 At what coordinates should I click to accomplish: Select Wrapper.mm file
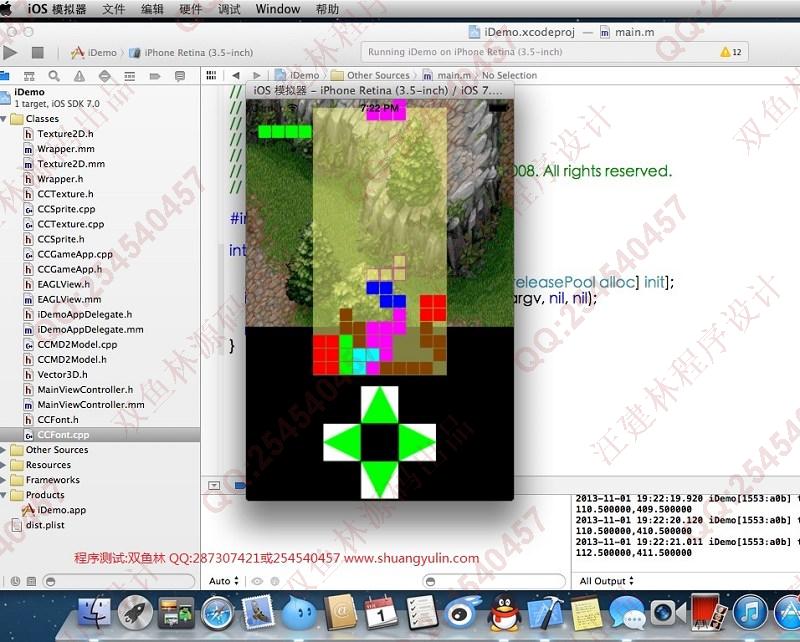point(66,149)
